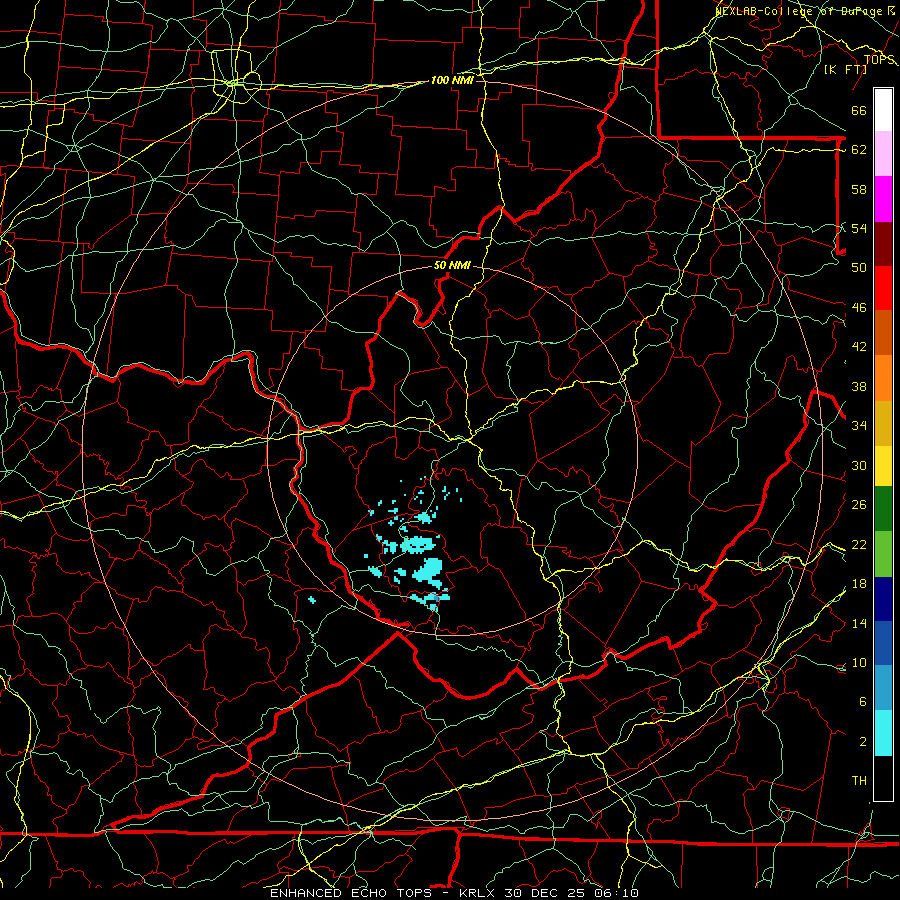Click the "06:10" timestamp in footer
The image size is (900, 900).
tap(618, 893)
